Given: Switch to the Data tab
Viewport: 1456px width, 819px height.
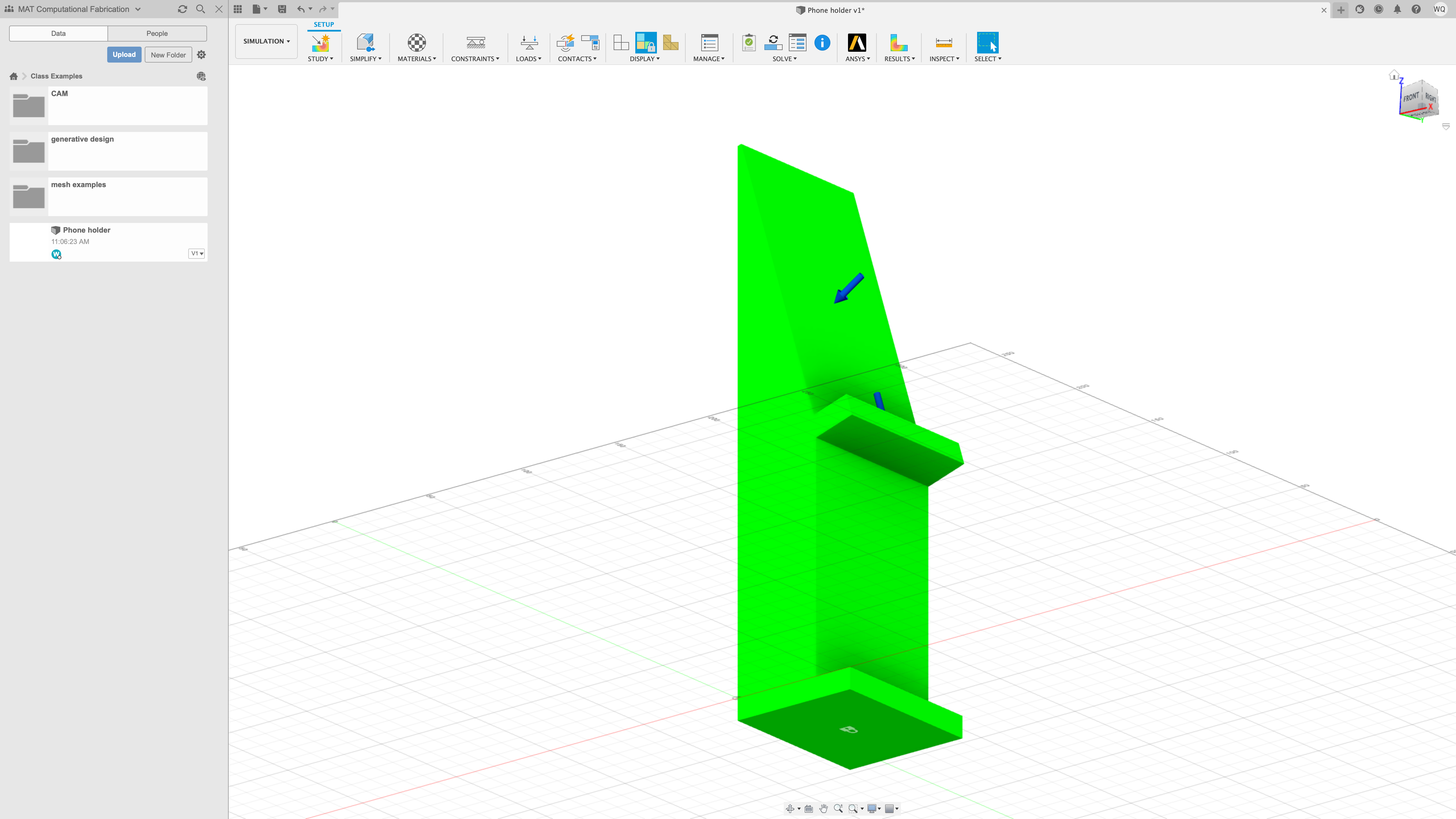Looking at the screenshot, I should pyautogui.click(x=58, y=33).
